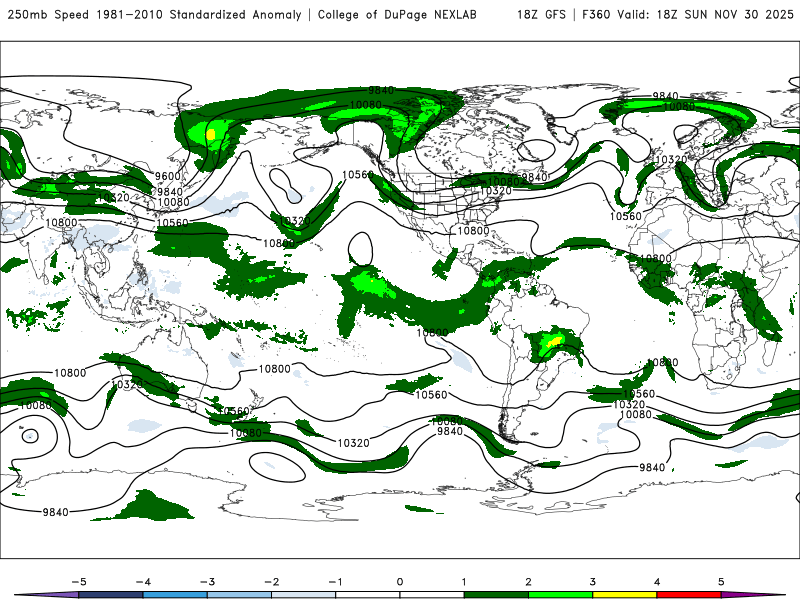The width and height of the screenshot is (800, 600).
Task: Click the positive '3' colorbar tick label
Action: click(593, 582)
